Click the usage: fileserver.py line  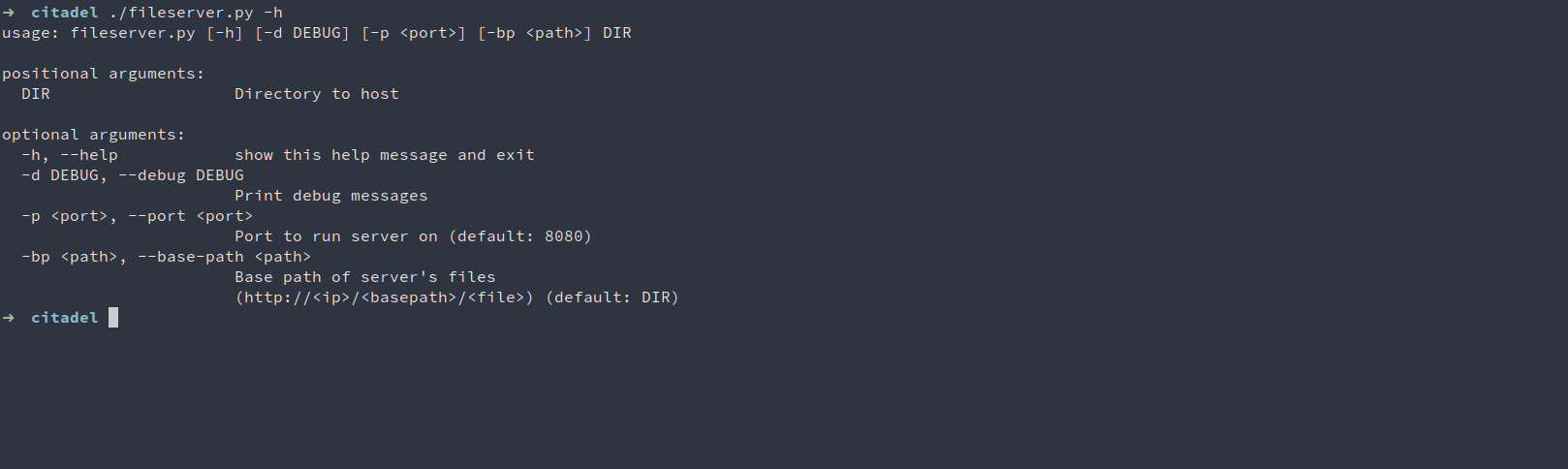(x=317, y=33)
